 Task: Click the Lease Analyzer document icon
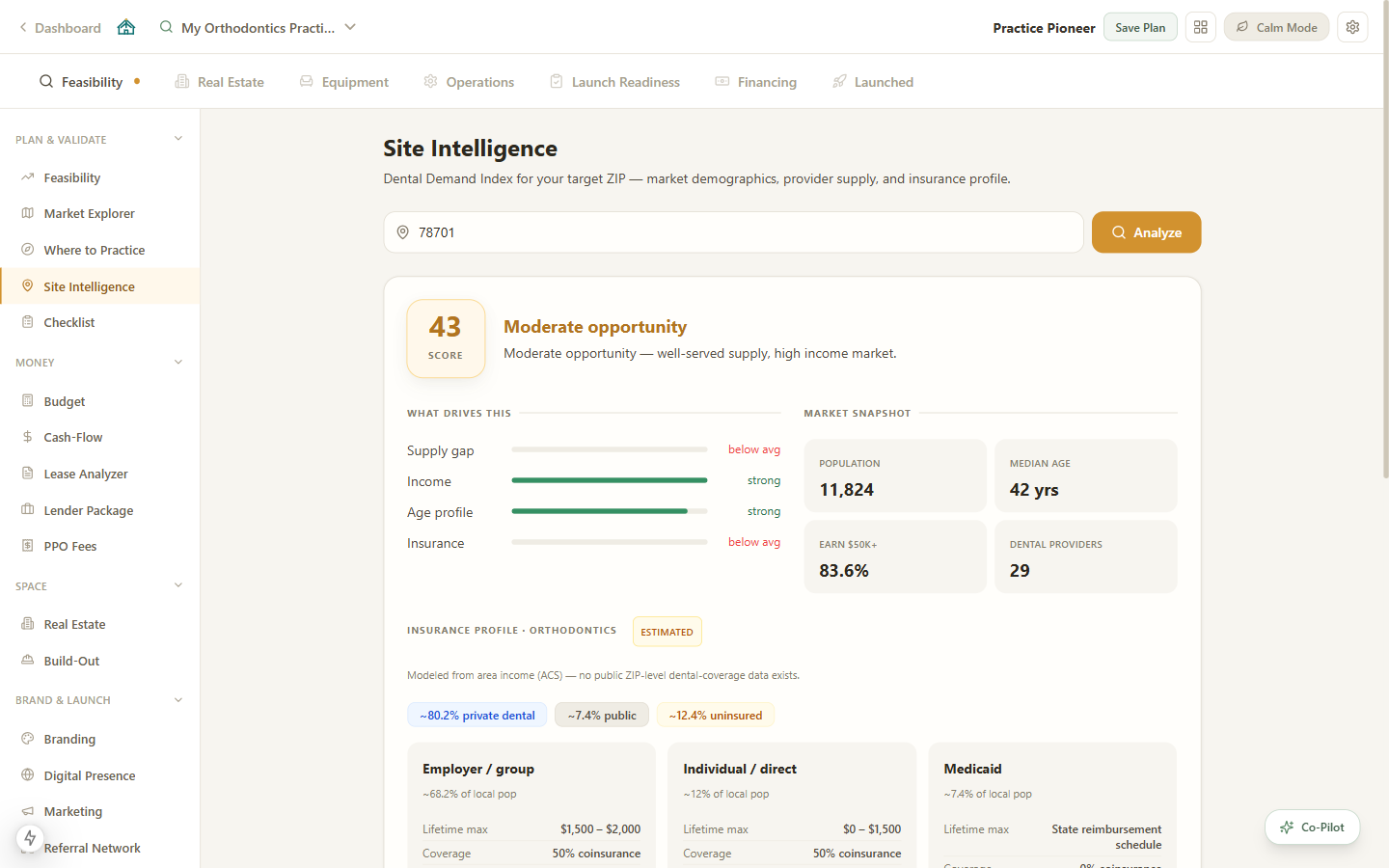[28, 474]
